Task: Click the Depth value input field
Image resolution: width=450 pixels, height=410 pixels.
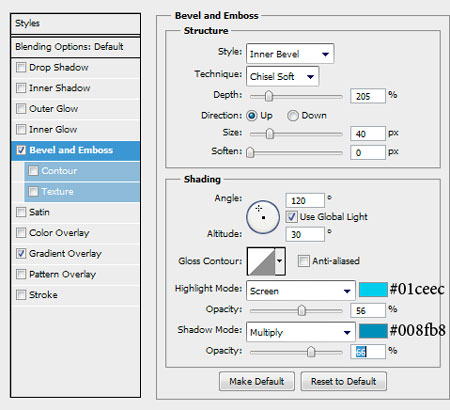Action: pyautogui.click(x=368, y=96)
